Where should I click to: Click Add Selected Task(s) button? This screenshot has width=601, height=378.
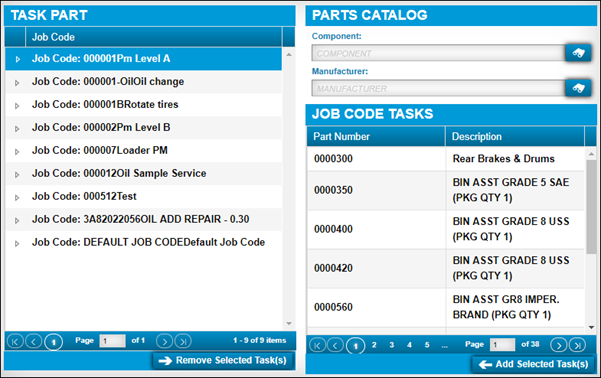pyautogui.click(x=534, y=364)
